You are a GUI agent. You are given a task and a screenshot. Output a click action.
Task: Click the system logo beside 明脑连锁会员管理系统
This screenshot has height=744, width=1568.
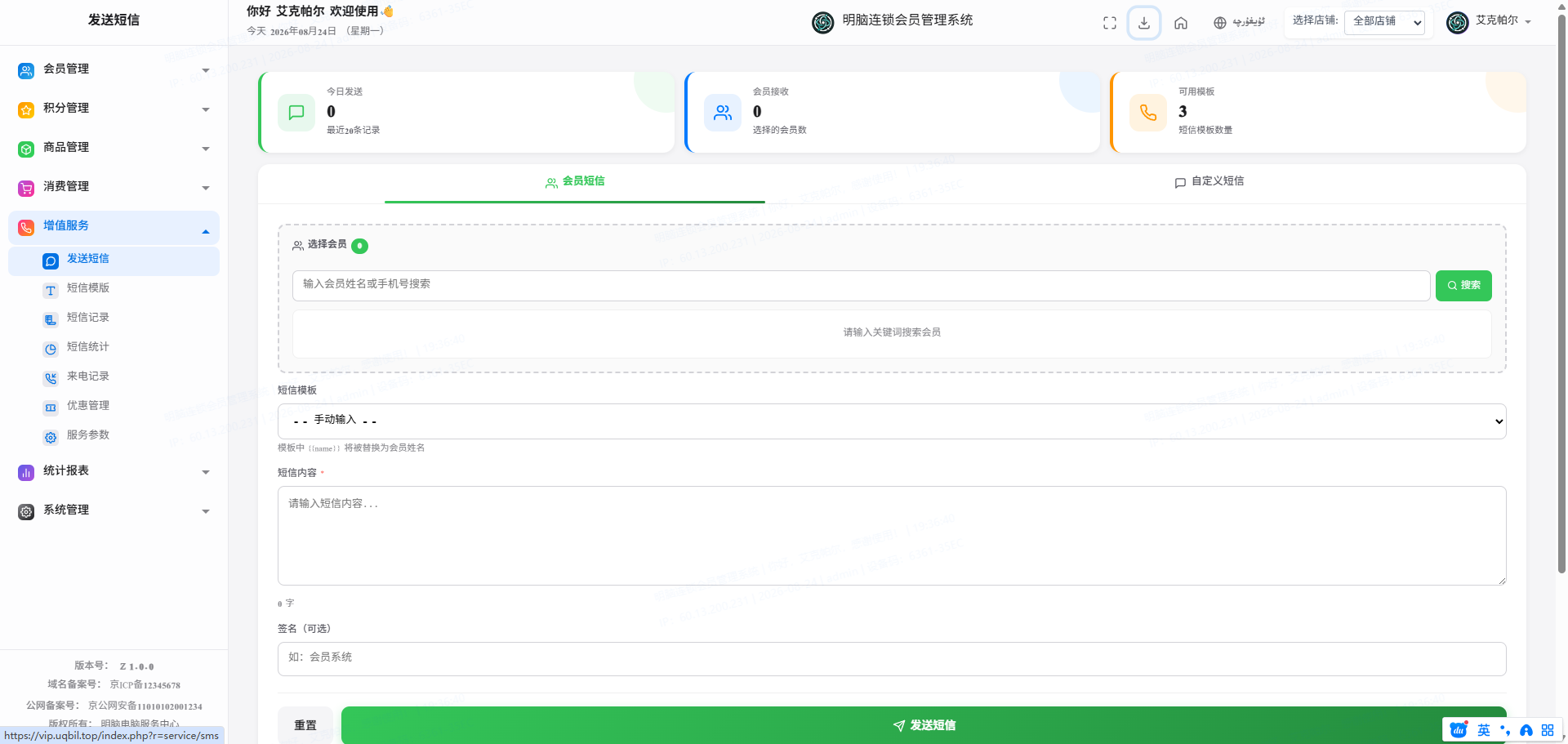click(823, 23)
